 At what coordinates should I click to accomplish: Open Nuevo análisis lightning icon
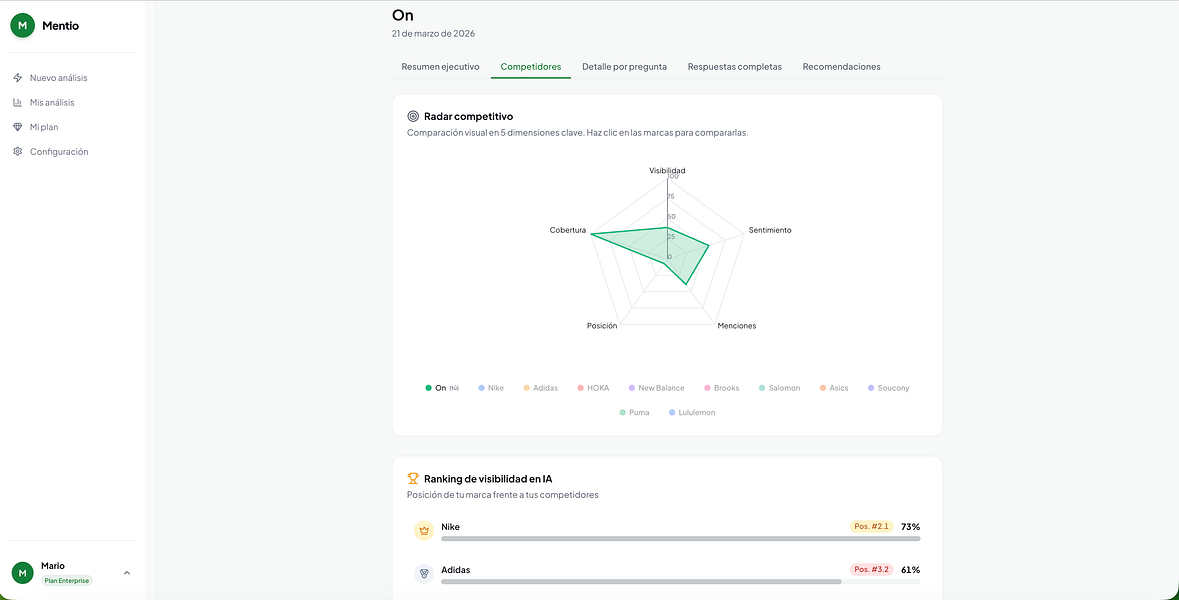18,78
